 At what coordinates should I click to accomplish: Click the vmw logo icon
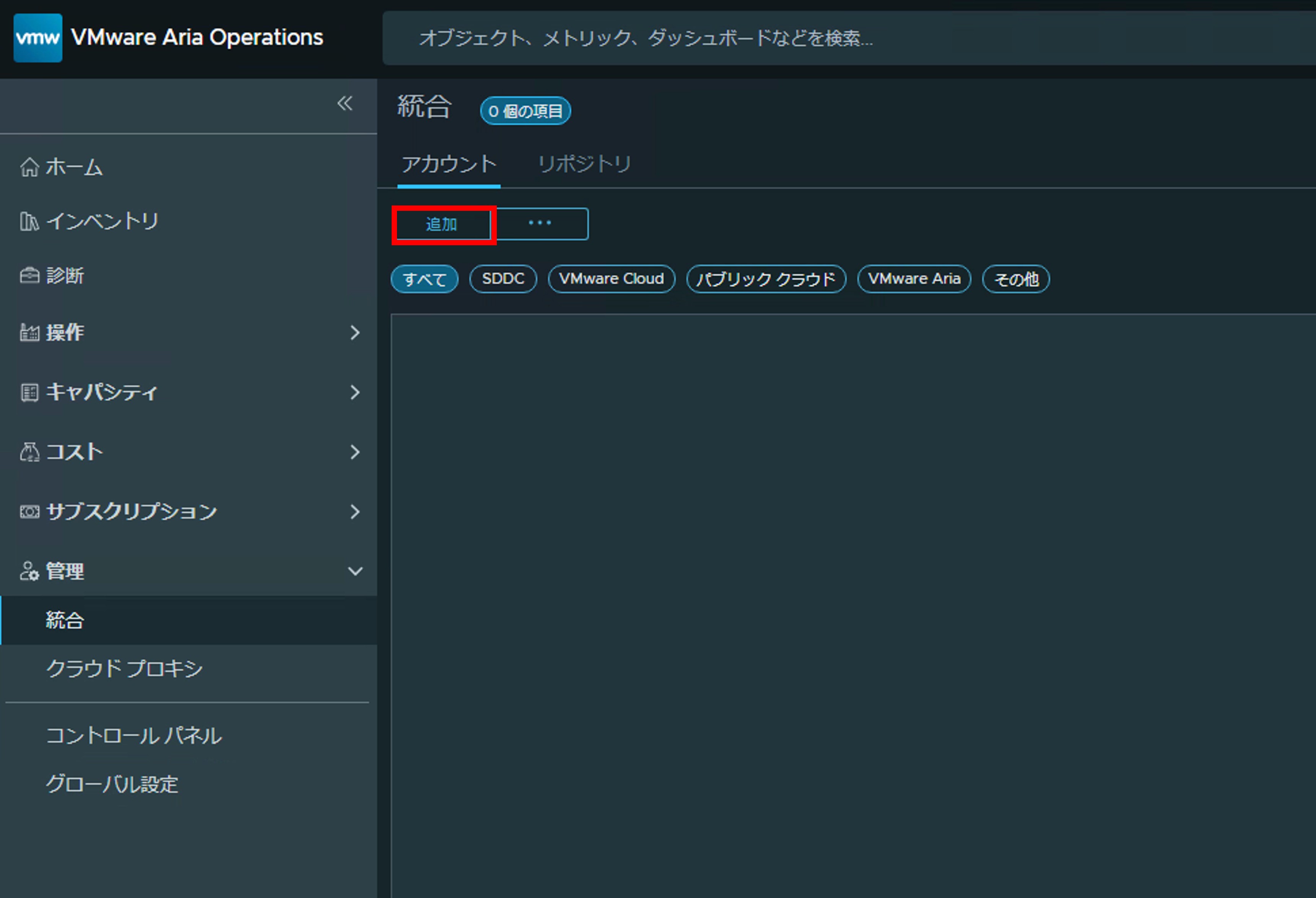click(x=37, y=38)
